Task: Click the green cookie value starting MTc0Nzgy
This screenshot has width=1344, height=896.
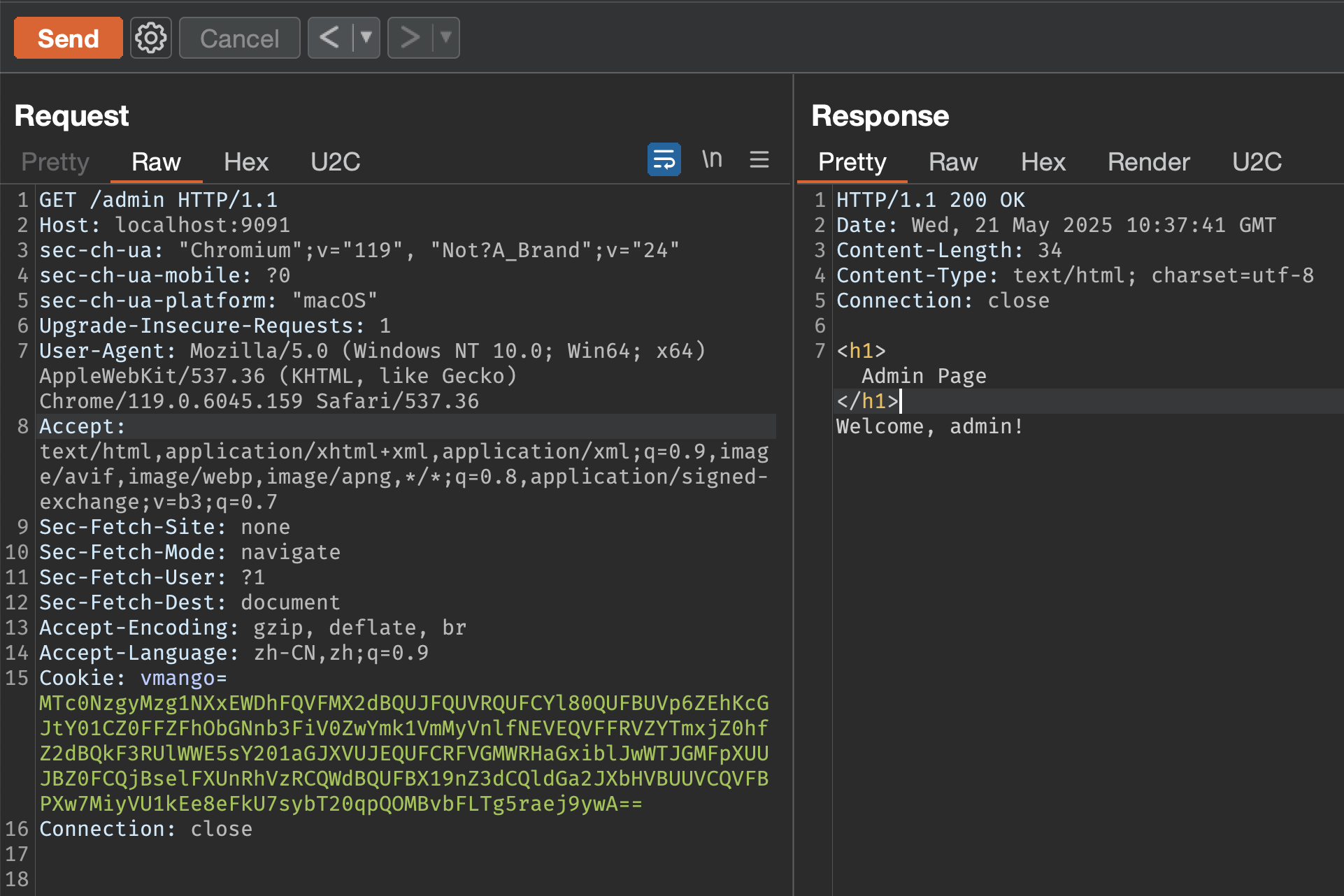Action: pos(404,753)
